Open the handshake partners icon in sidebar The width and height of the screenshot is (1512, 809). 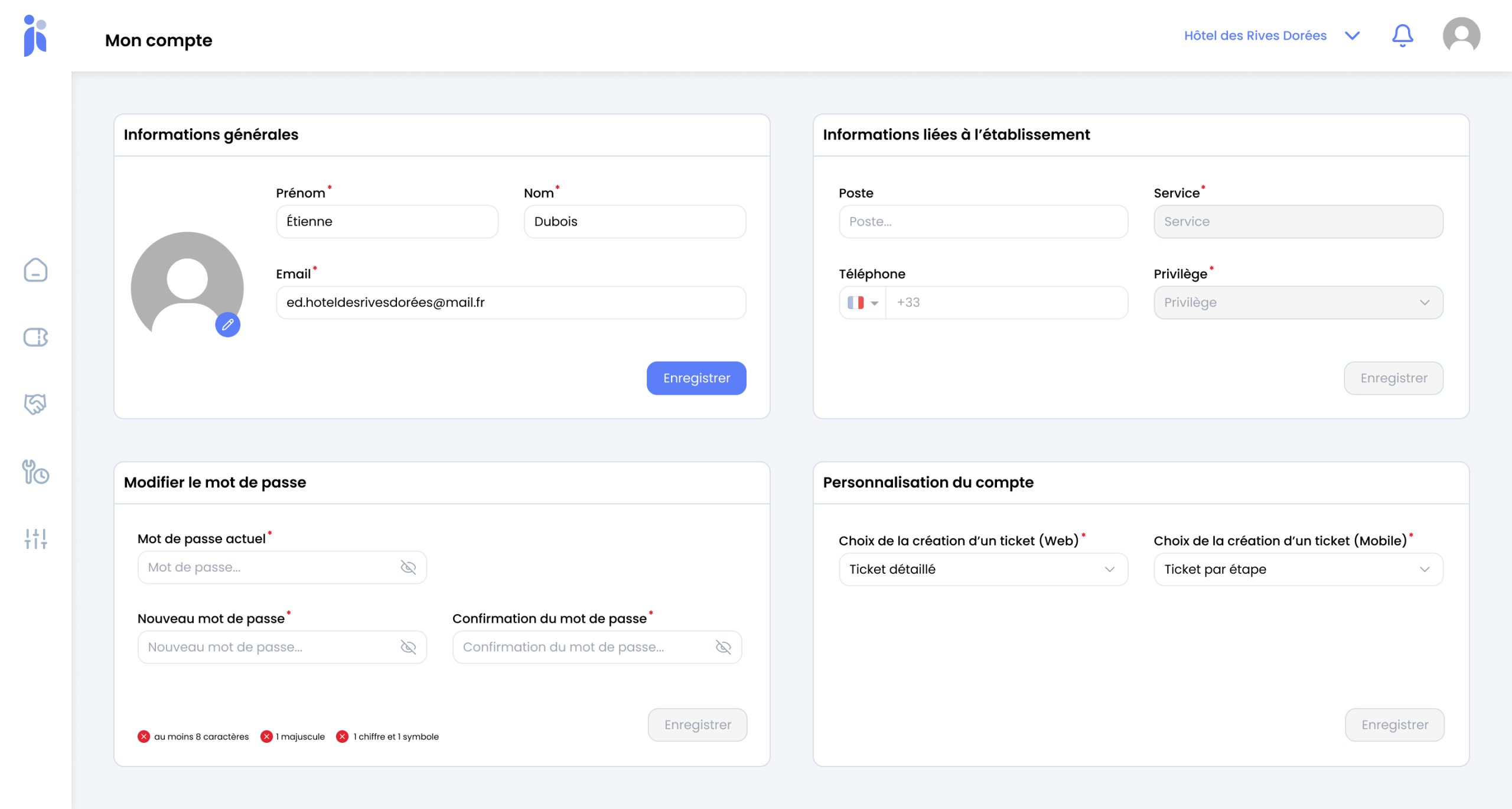click(35, 404)
